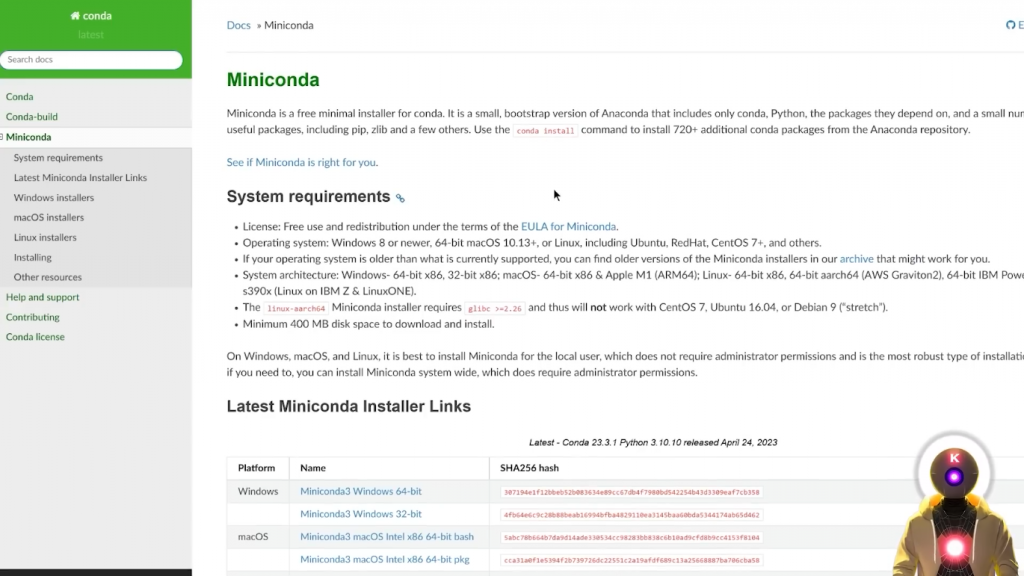This screenshot has height=576, width=1024.
Task: Collapse the Miniconda sidebar section expander
Action: (x=2, y=137)
